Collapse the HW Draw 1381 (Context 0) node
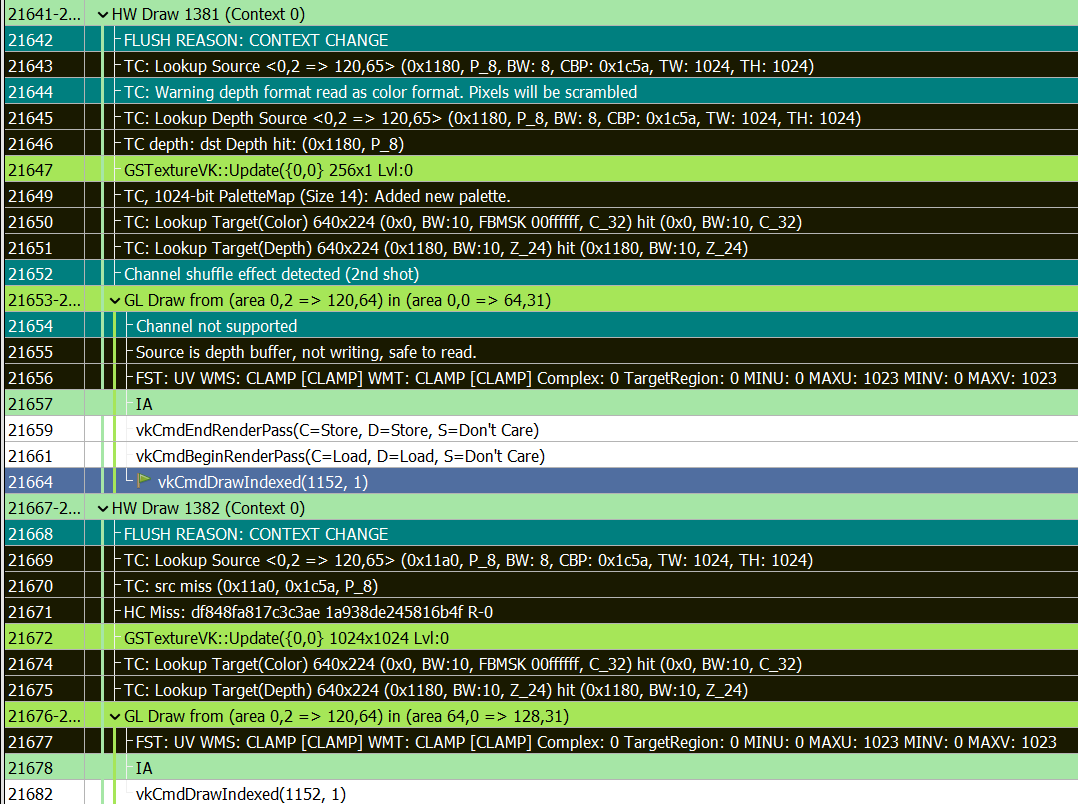The height and width of the screenshot is (804, 1078). click(103, 14)
